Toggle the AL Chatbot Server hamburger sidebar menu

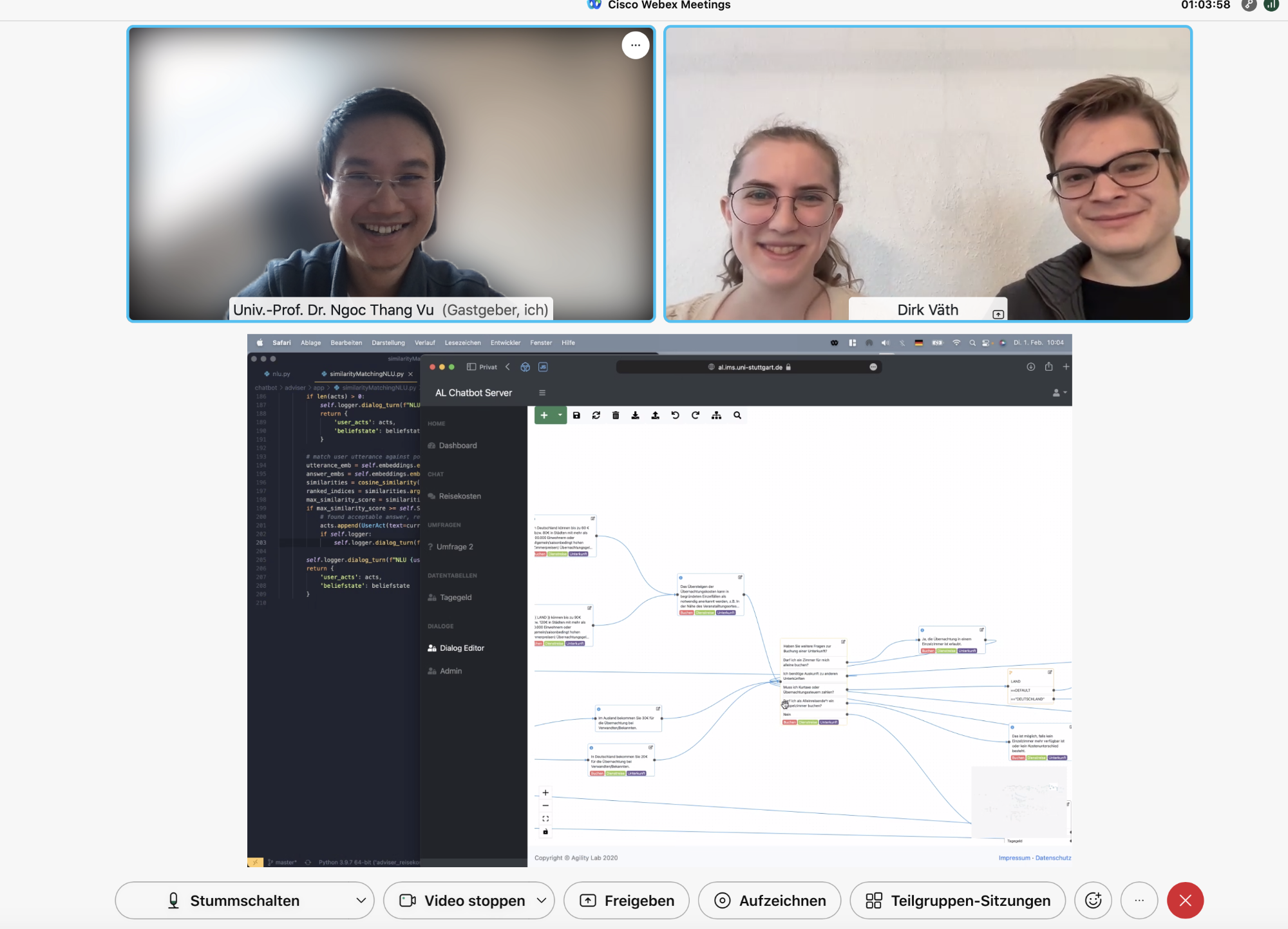[542, 393]
